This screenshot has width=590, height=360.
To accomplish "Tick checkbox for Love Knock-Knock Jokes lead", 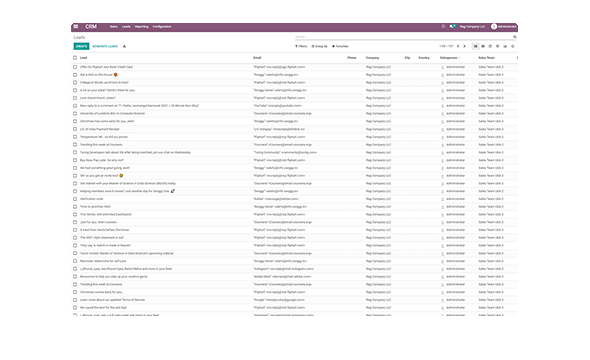I will [x=75, y=98].
